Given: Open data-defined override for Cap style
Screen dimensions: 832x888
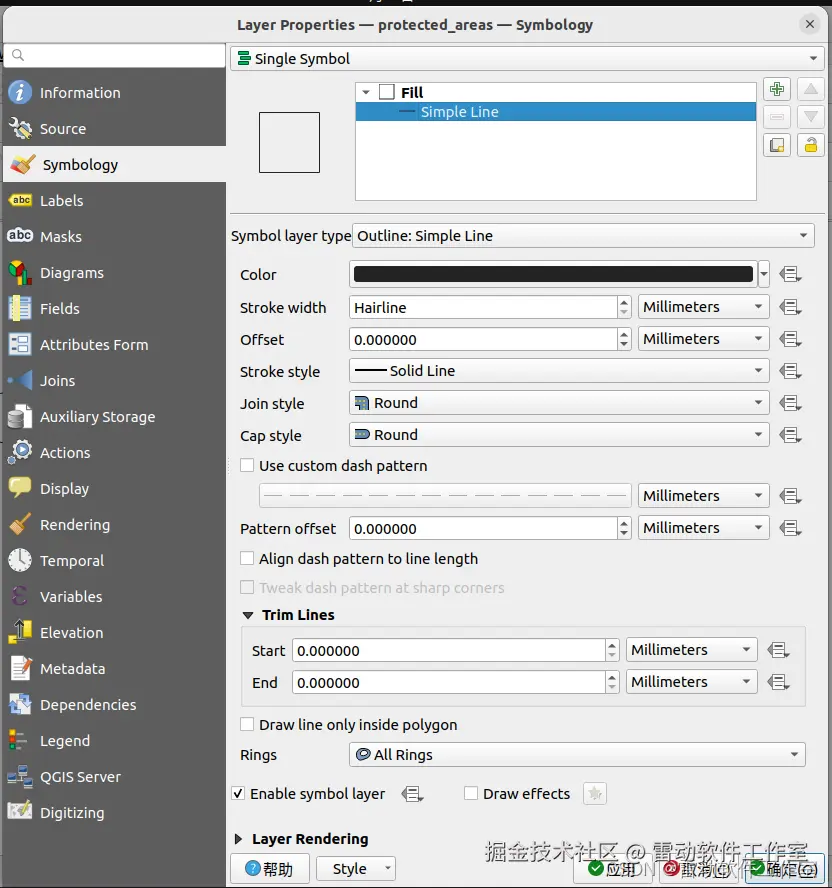Looking at the screenshot, I should point(790,436).
